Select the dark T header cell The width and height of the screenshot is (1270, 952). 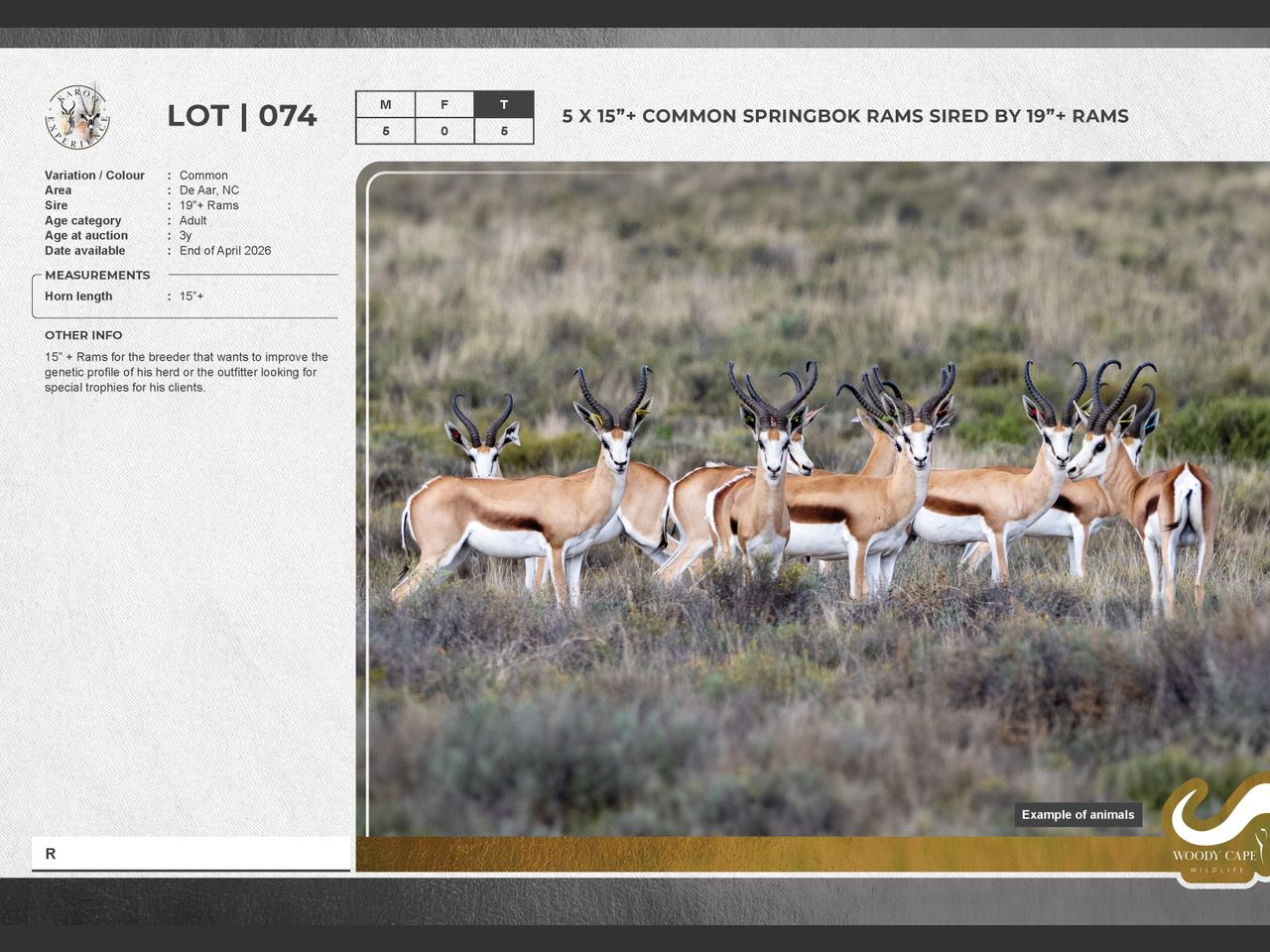coord(504,105)
